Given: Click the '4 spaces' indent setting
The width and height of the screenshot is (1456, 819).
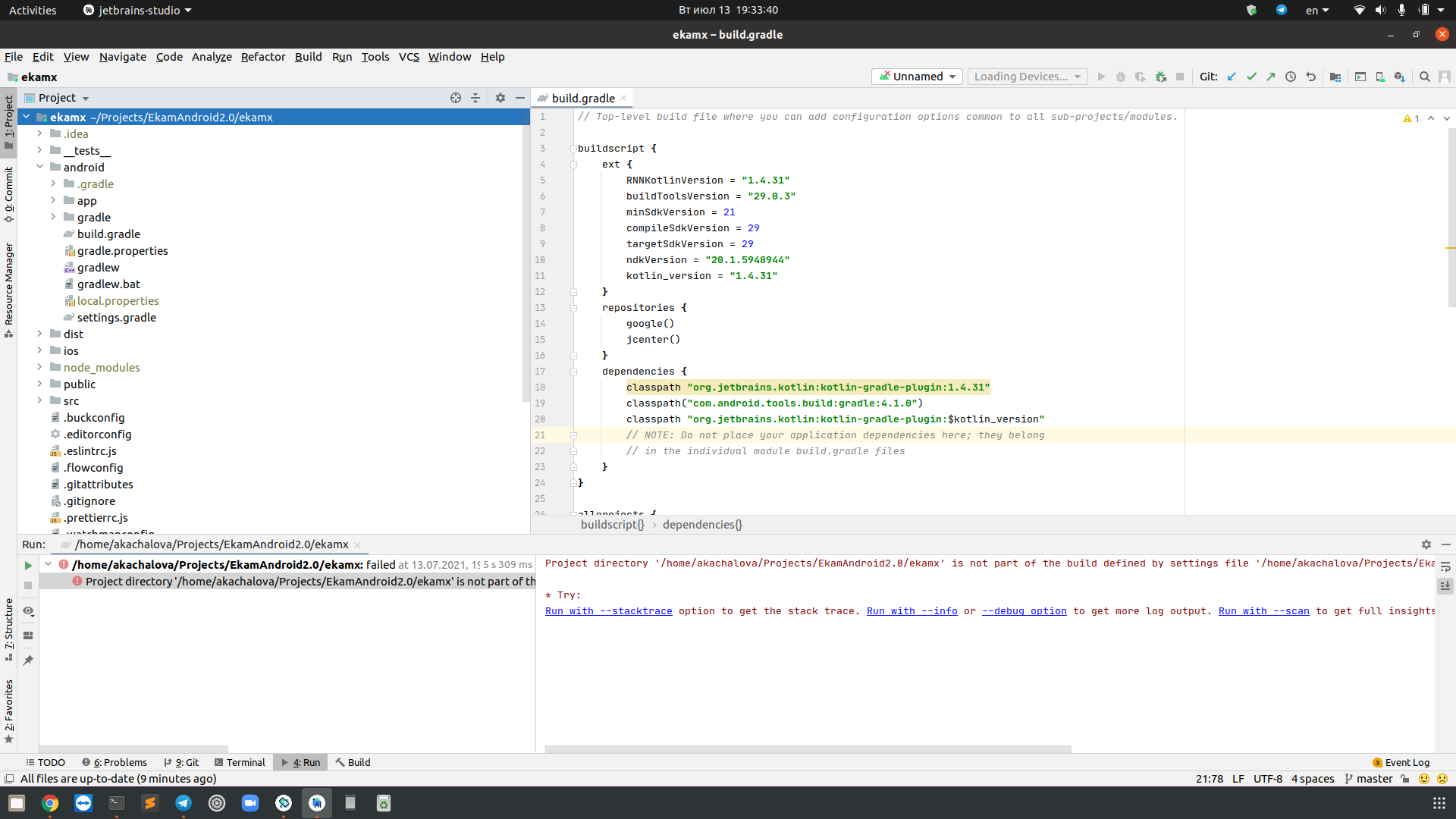Looking at the screenshot, I should [x=1313, y=779].
